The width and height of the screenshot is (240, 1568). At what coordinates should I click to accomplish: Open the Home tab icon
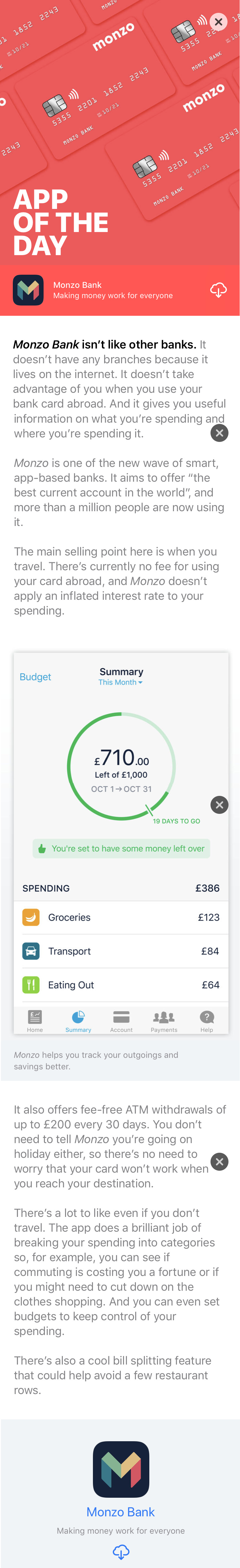[35, 1021]
